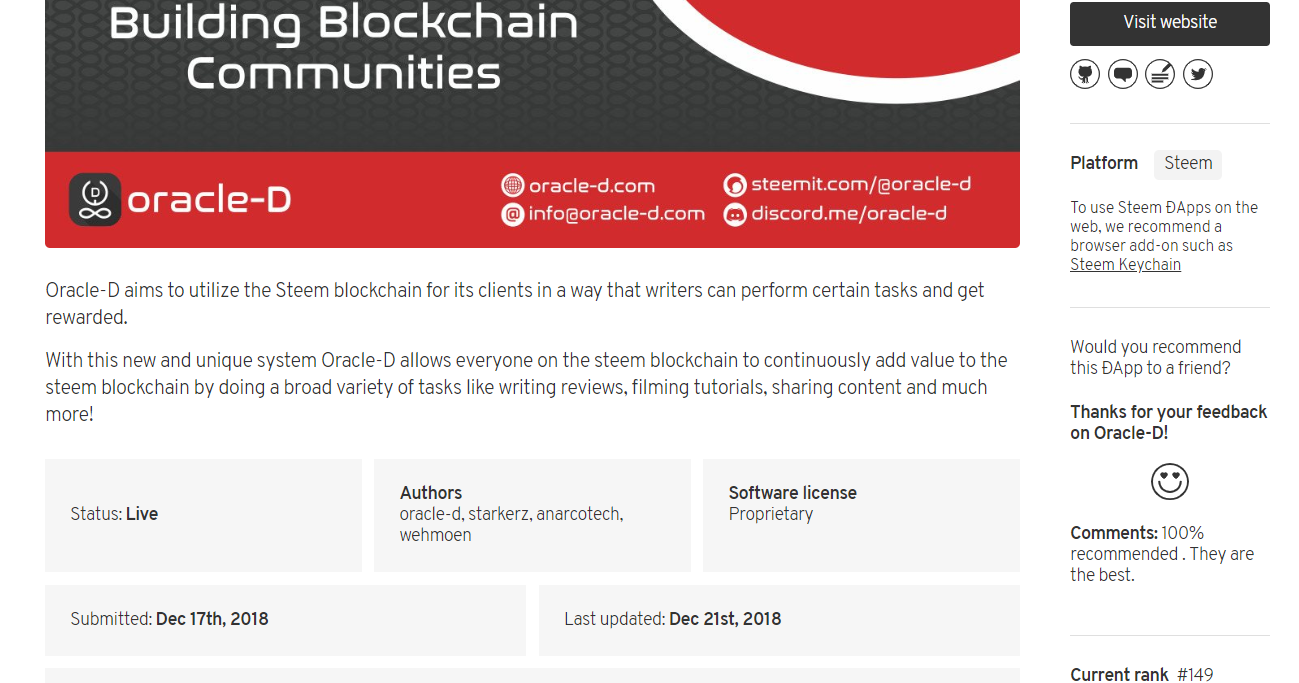Click the Building Blockchain Communities banner image
Screen dimensions: 1299x683
[x=532, y=124]
